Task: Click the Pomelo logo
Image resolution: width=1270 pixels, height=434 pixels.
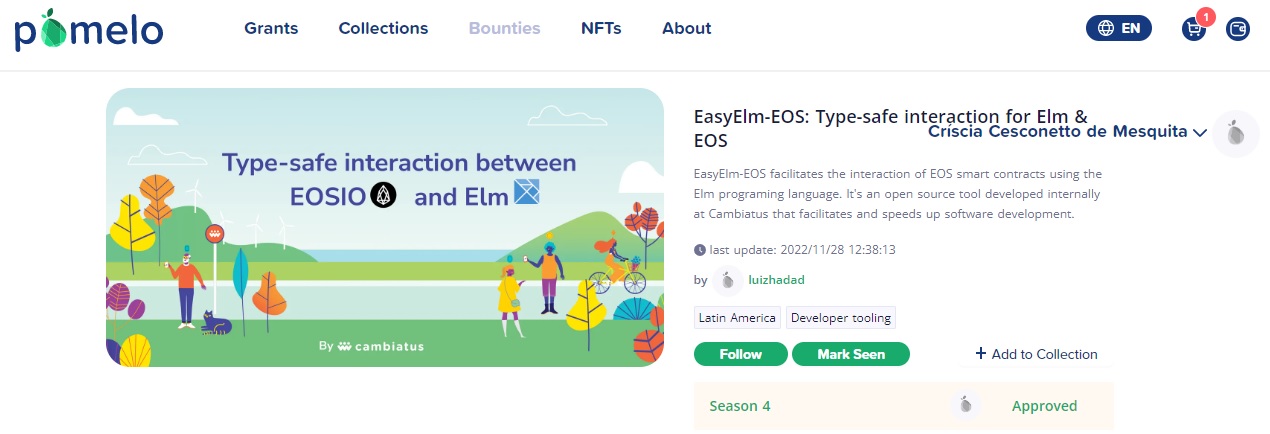Action: click(x=89, y=30)
